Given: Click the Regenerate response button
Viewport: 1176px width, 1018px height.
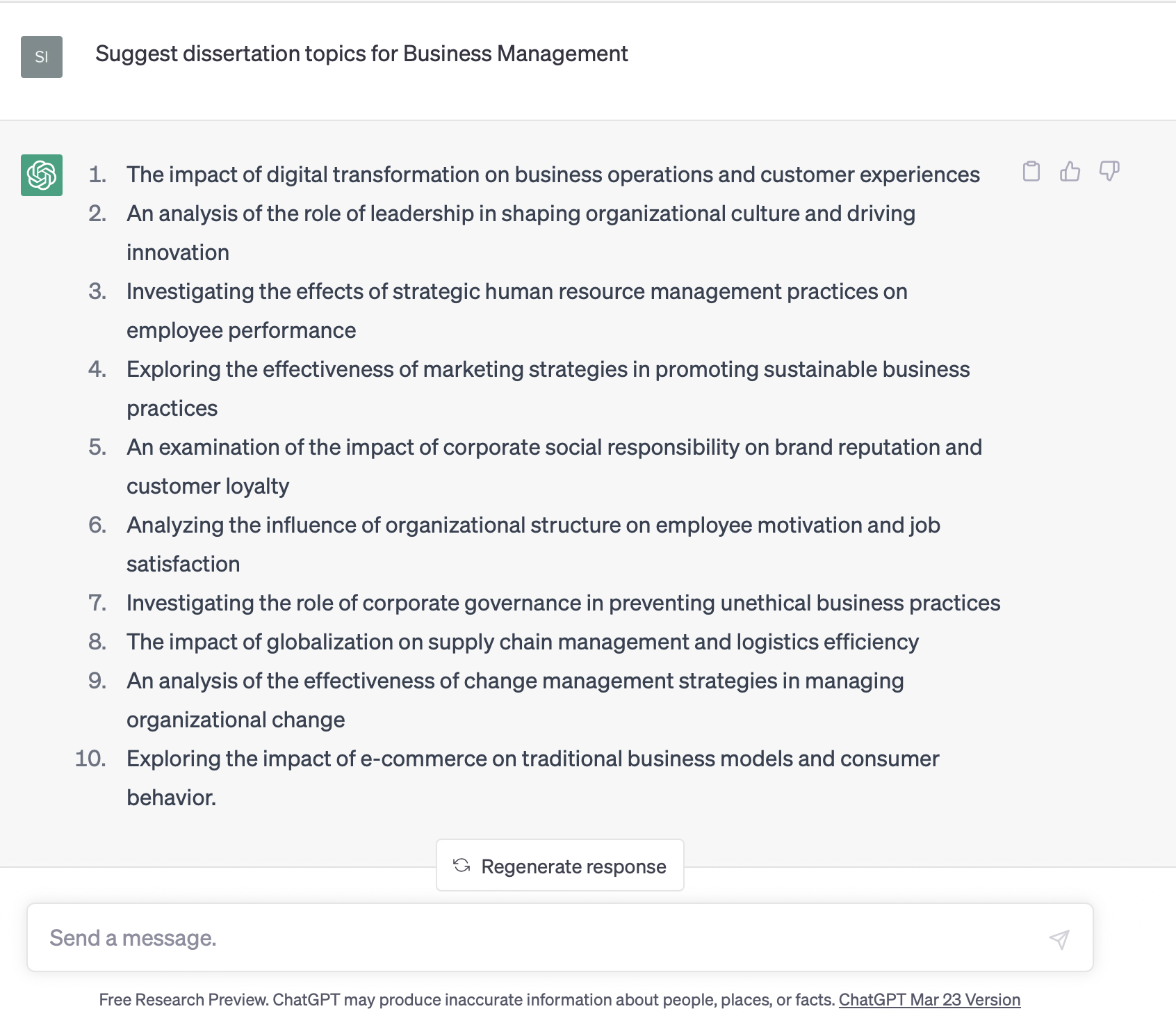Looking at the screenshot, I should (x=560, y=866).
